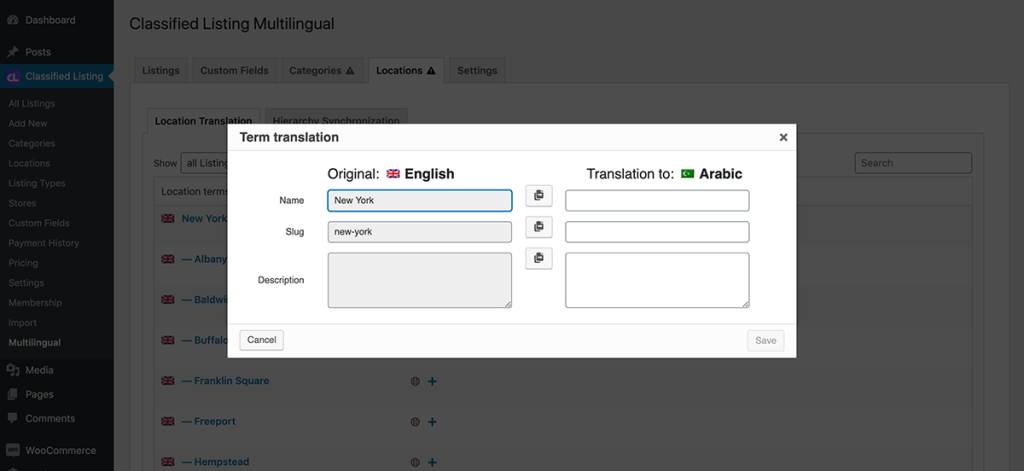Copy the Description to the translation textarea
This screenshot has height=471, width=1024.
pos(539,258)
